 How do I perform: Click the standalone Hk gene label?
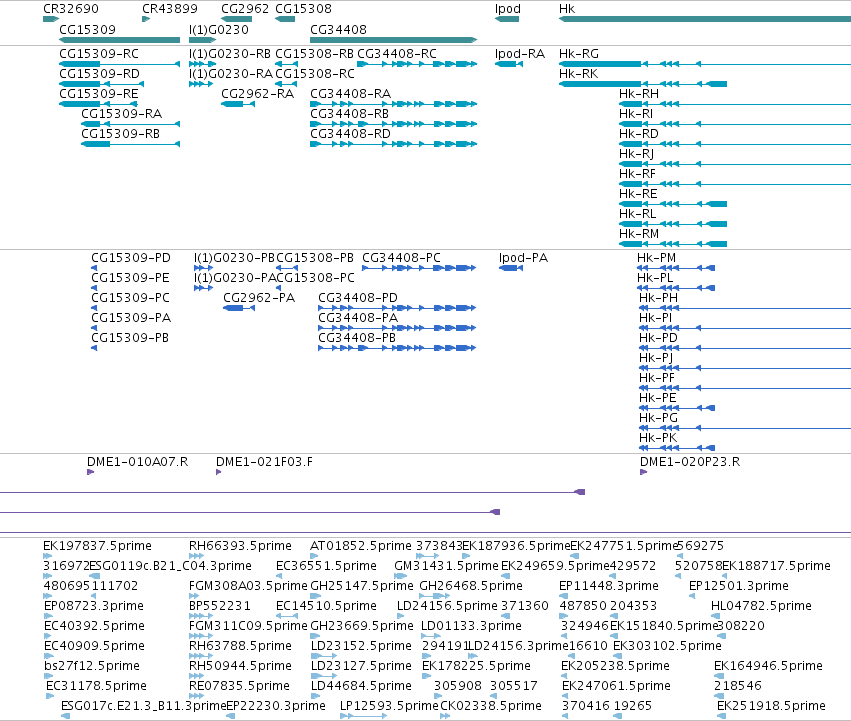pyautogui.click(x=567, y=9)
